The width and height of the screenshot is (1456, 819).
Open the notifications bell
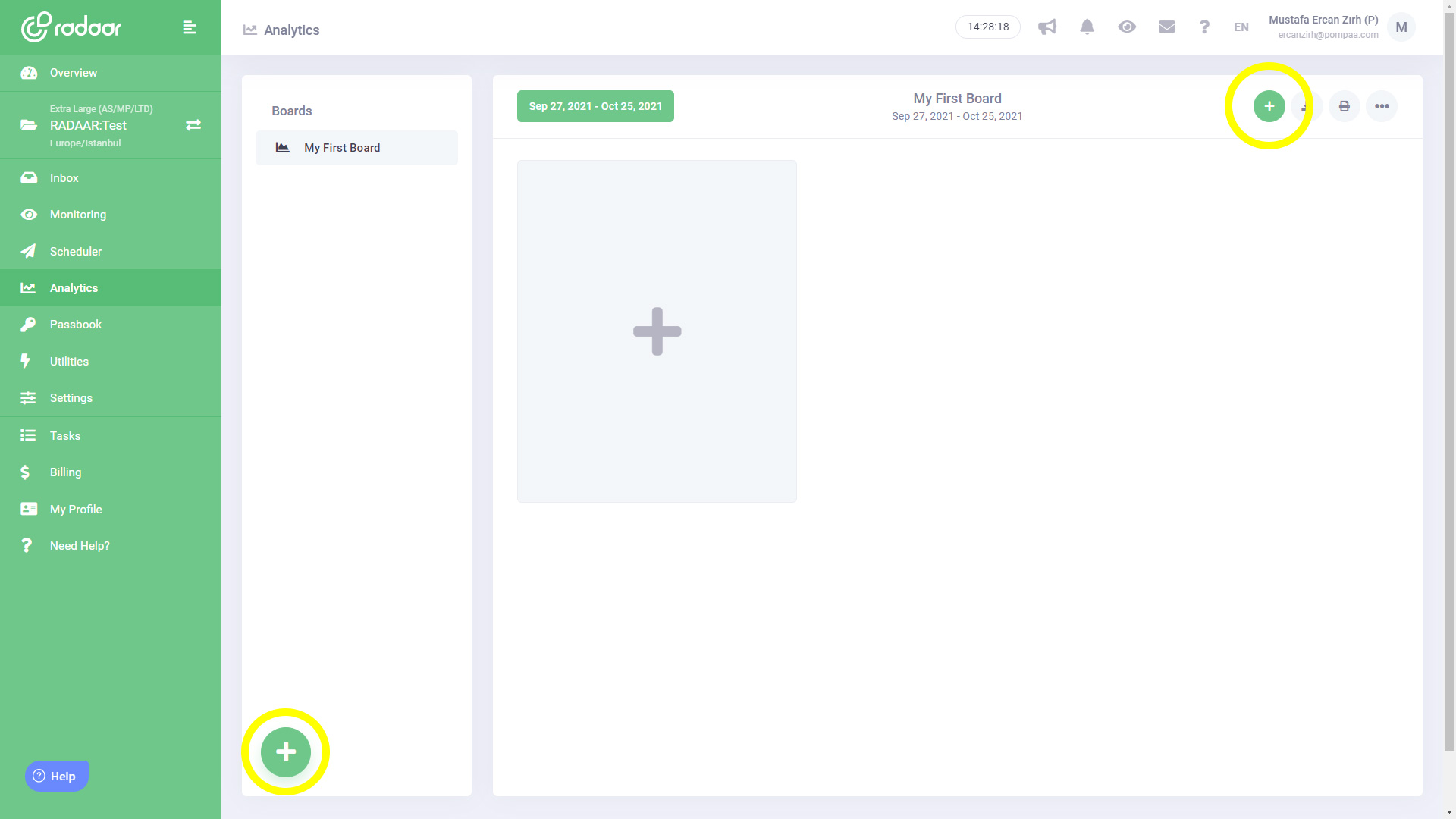tap(1087, 27)
